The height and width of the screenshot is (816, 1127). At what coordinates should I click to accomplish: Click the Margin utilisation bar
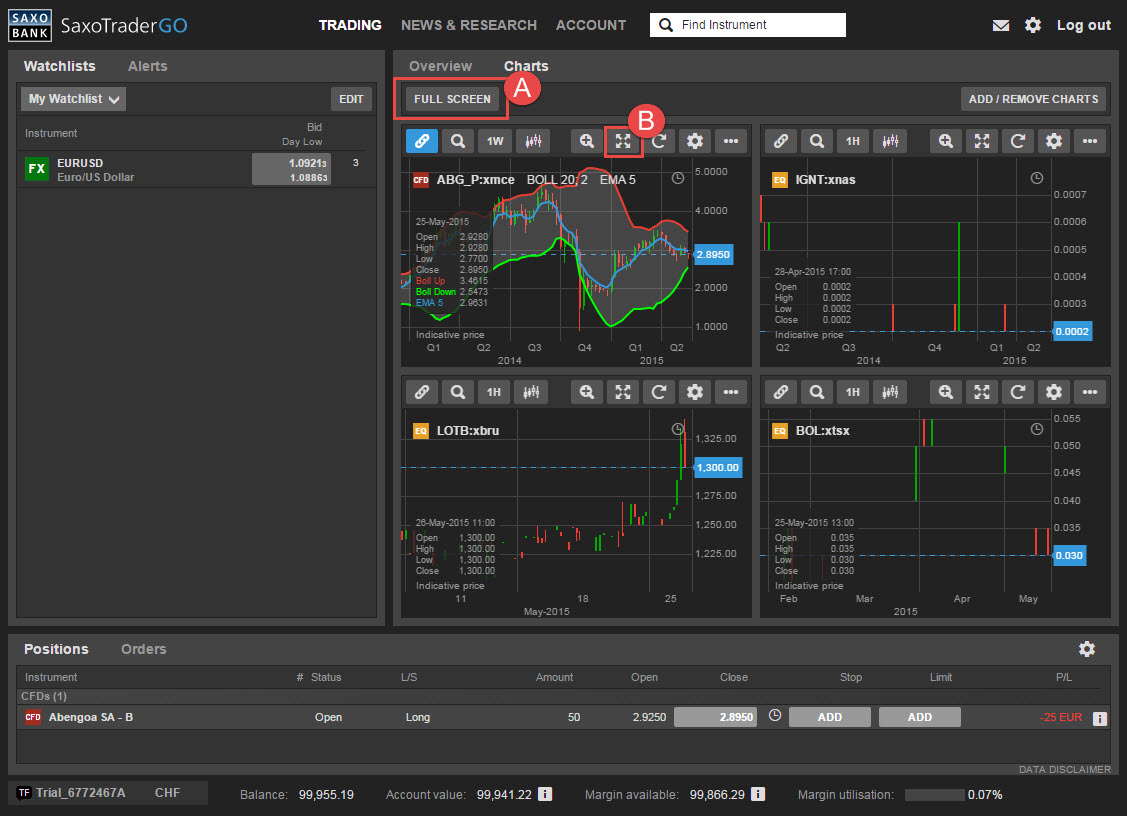coord(934,794)
